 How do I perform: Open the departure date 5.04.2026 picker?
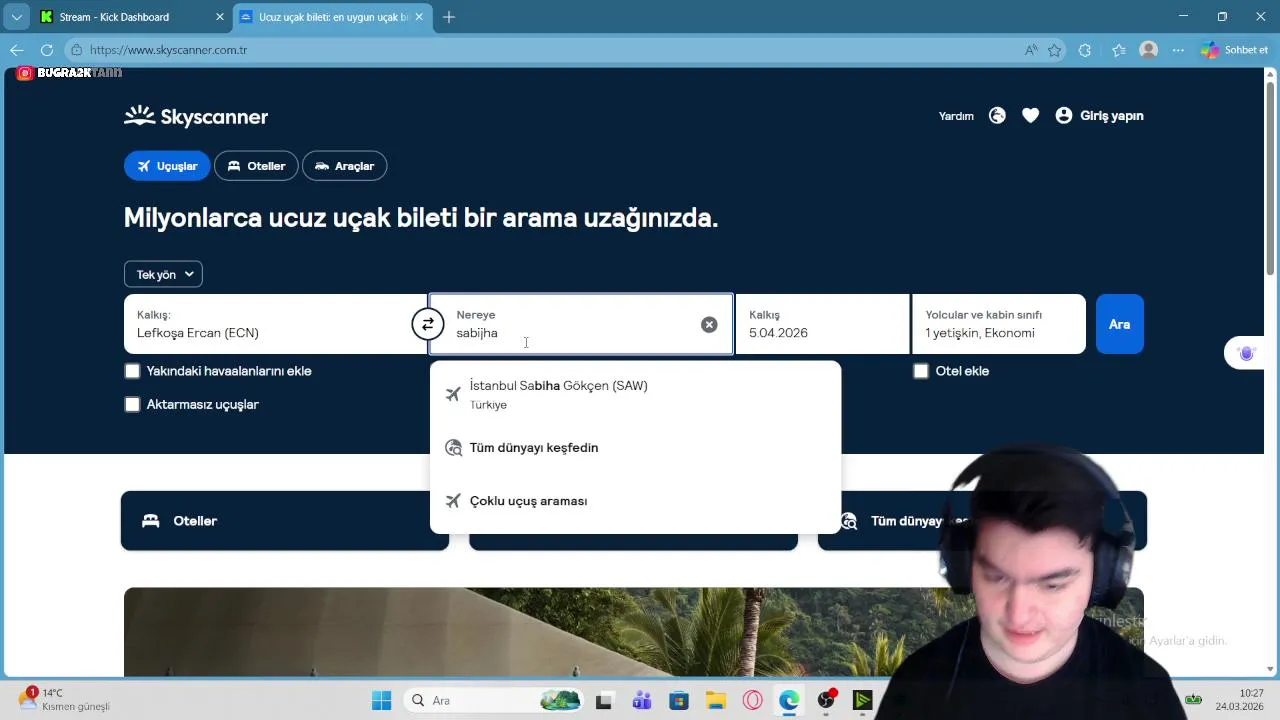[x=822, y=324]
